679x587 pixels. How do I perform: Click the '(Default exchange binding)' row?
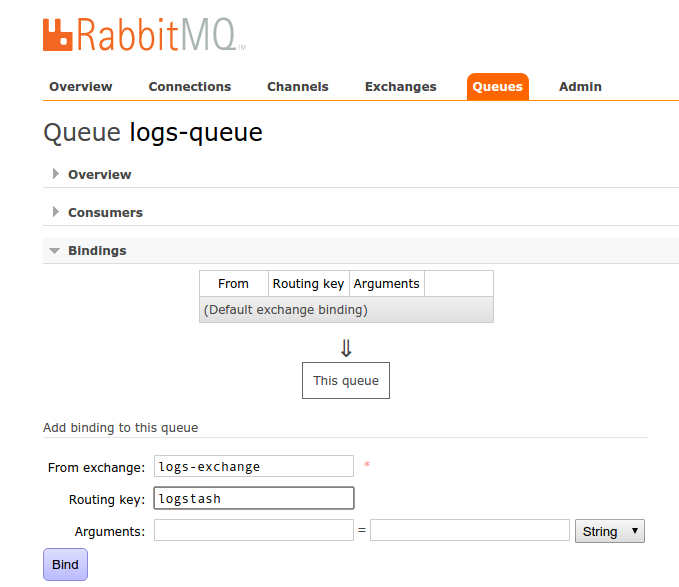pyautogui.click(x=346, y=310)
